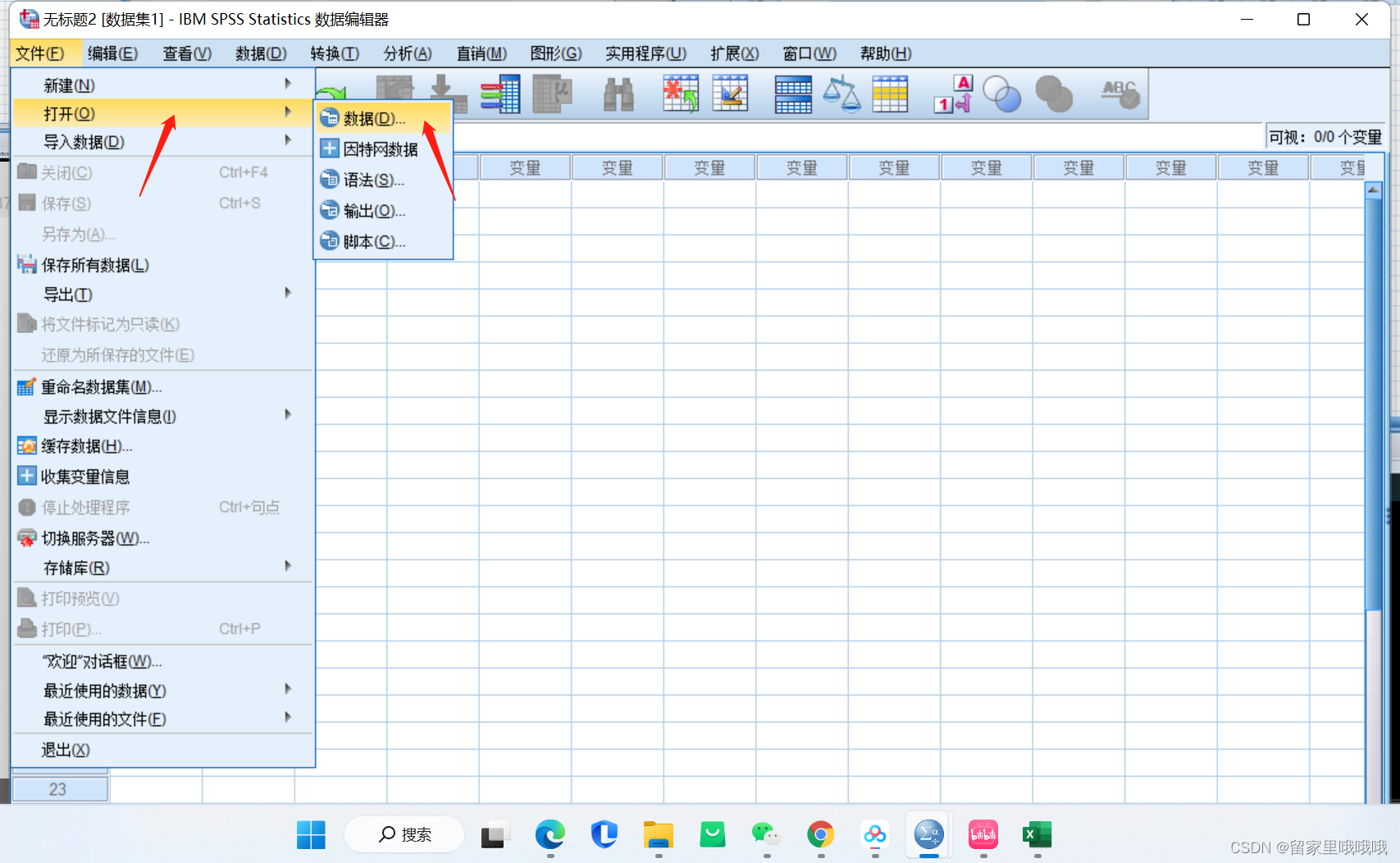Open the 帮助(H) menu
This screenshot has height=863, width=1400.
[x=886, y=53]
